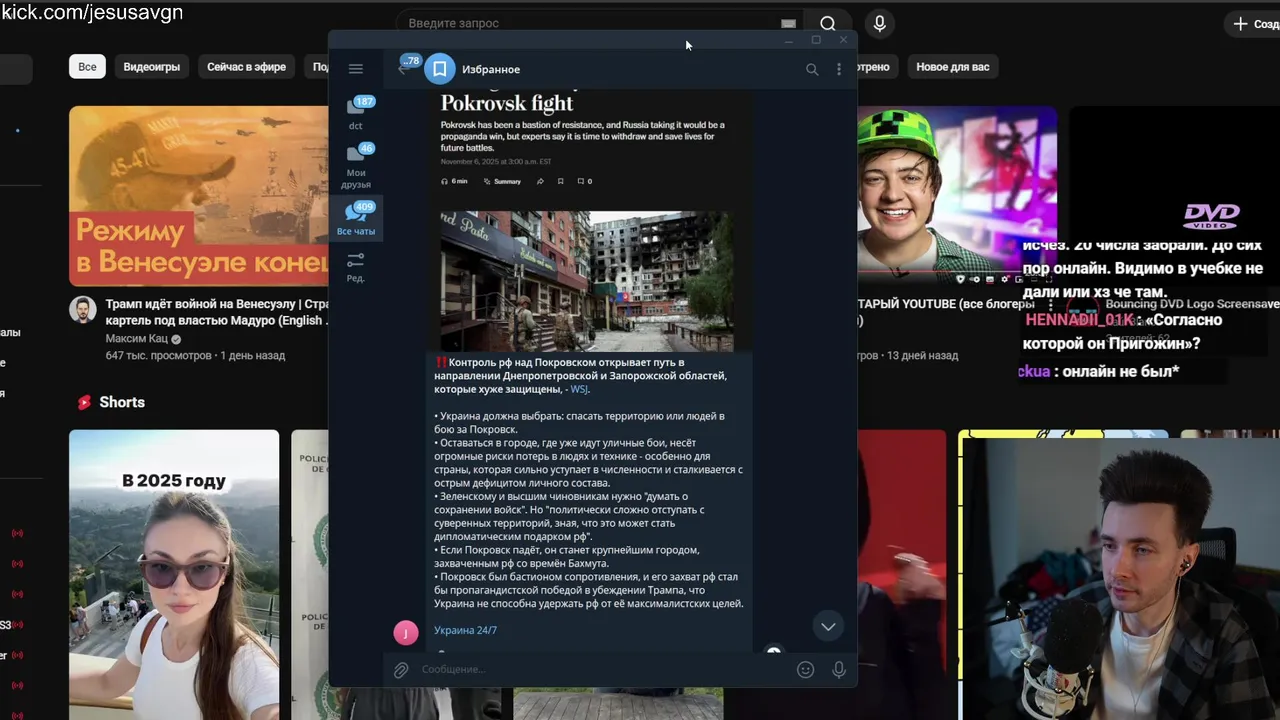
Task: Open the WSJ link in the message
Action: click(x=579, y=389)
